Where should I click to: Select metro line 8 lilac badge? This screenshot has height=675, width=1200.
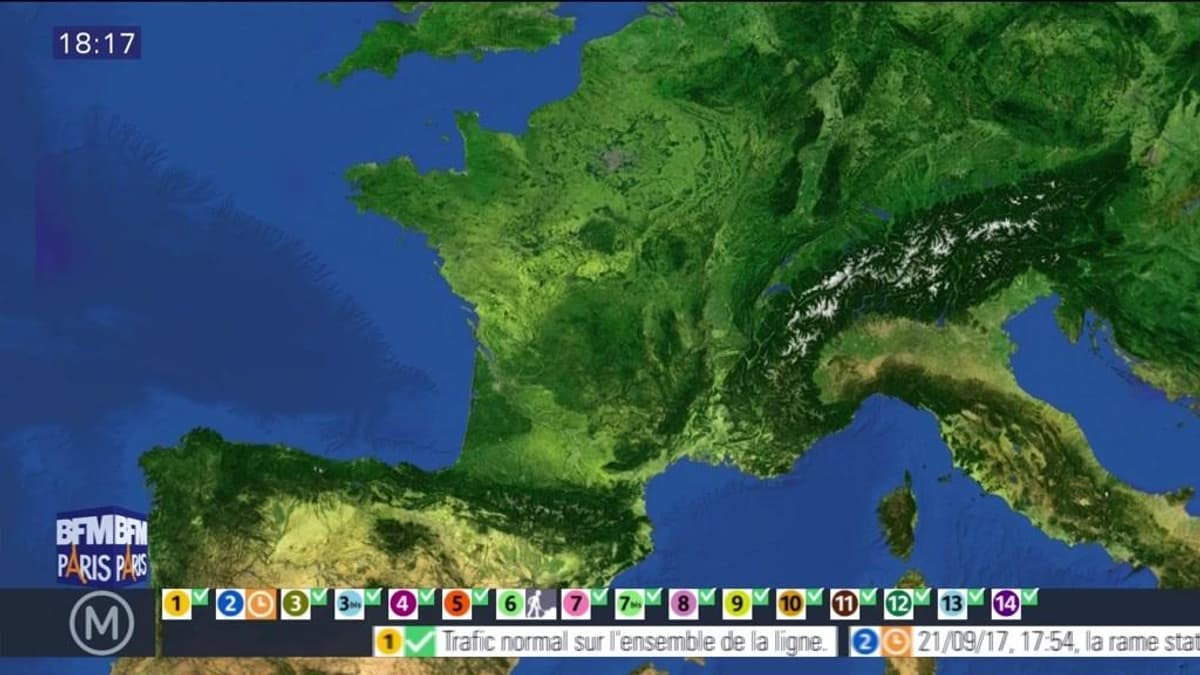pyautogui.click(x=684, y=603)
